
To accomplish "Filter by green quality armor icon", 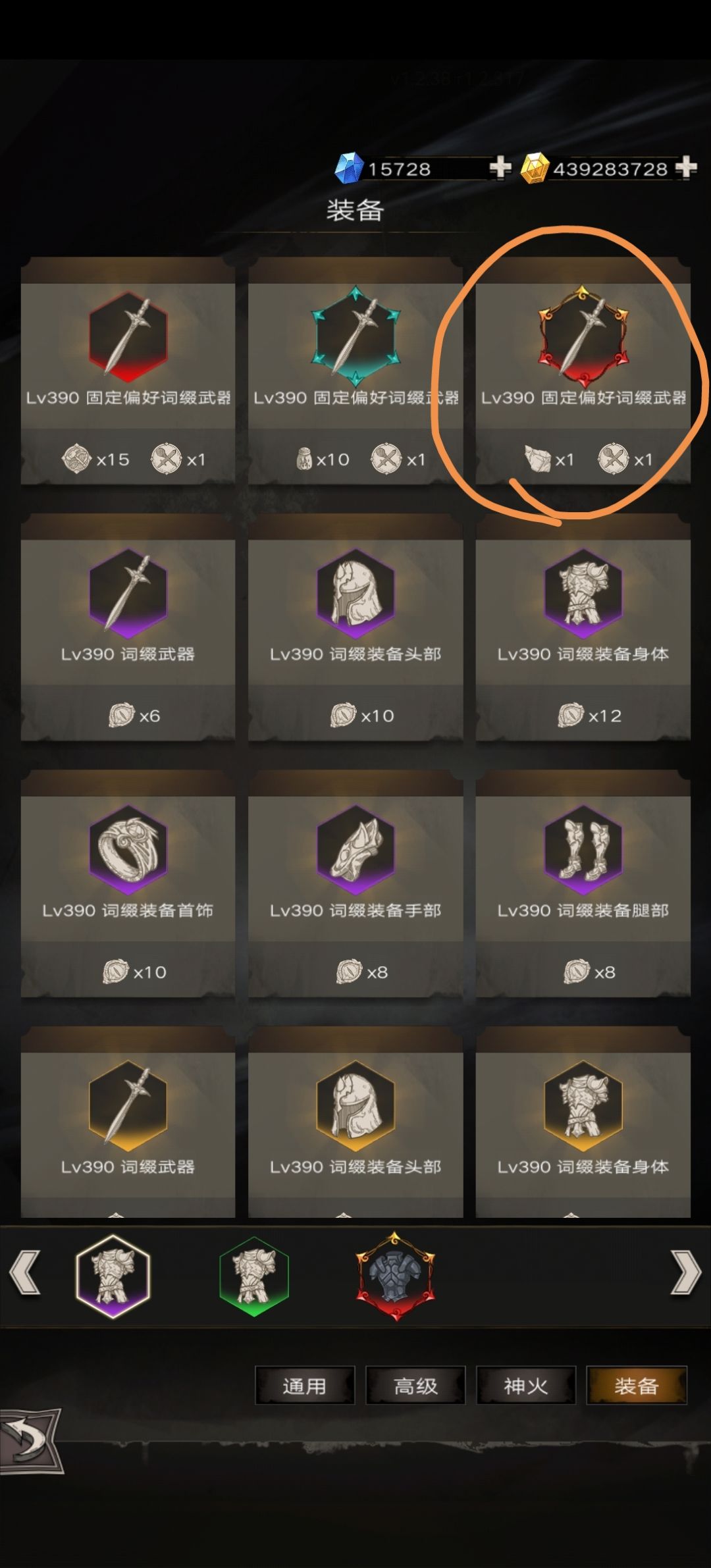I will [x=254, y=1276].
